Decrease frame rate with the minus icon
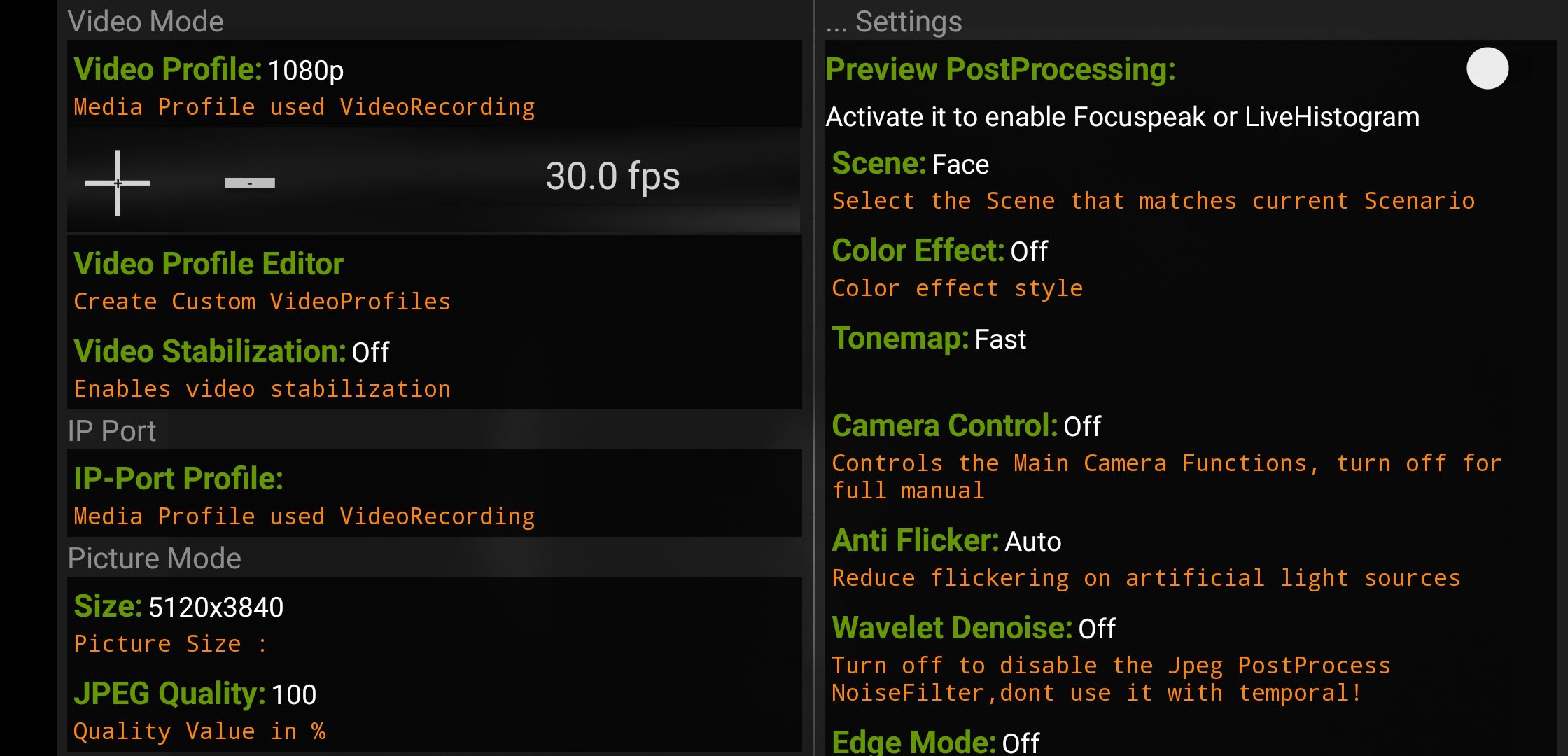 250,183
